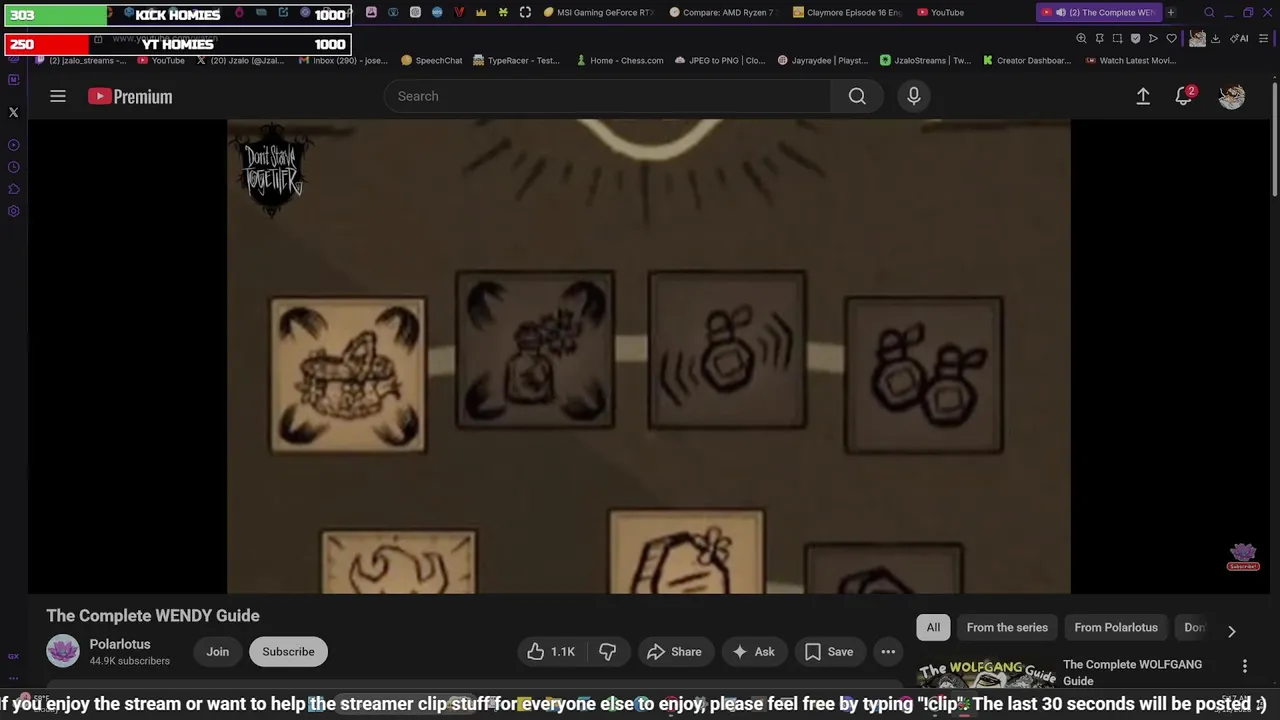Open the Create upload icon

pos(1143,96)
